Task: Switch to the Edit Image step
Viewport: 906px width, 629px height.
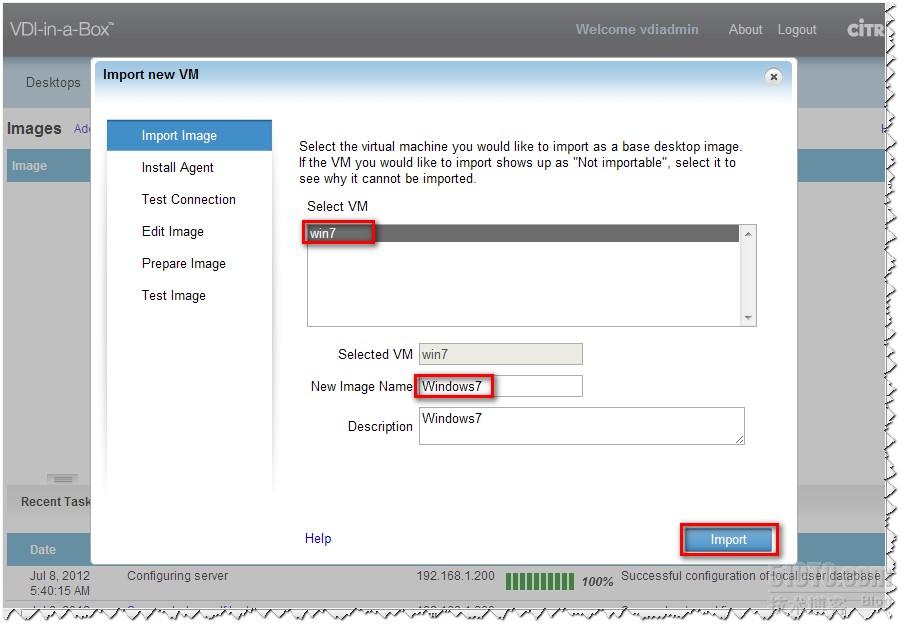Action: [x=173, y=232]
